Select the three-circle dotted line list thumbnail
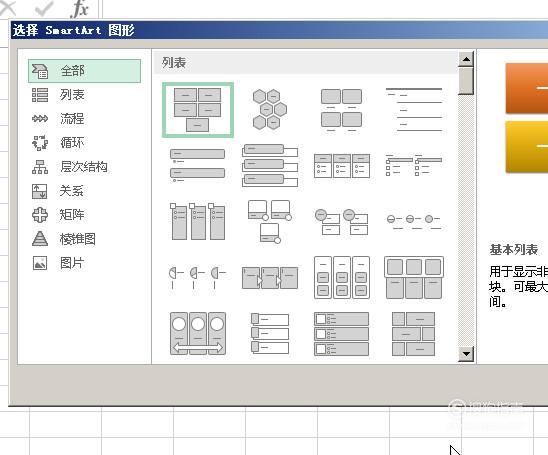 [414, 222]
